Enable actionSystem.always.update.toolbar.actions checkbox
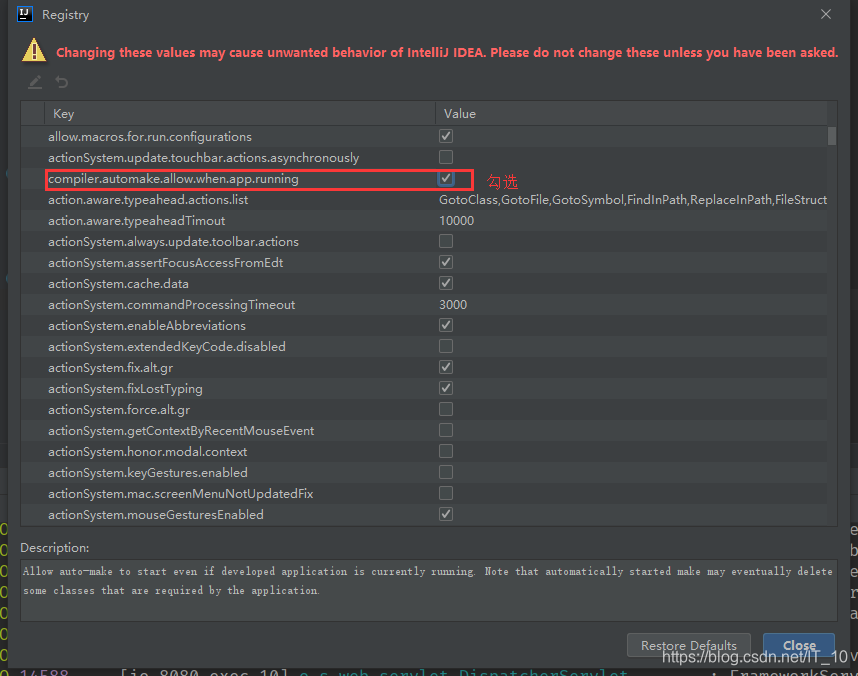The image size is (858, 676). [x=446, y=241]
